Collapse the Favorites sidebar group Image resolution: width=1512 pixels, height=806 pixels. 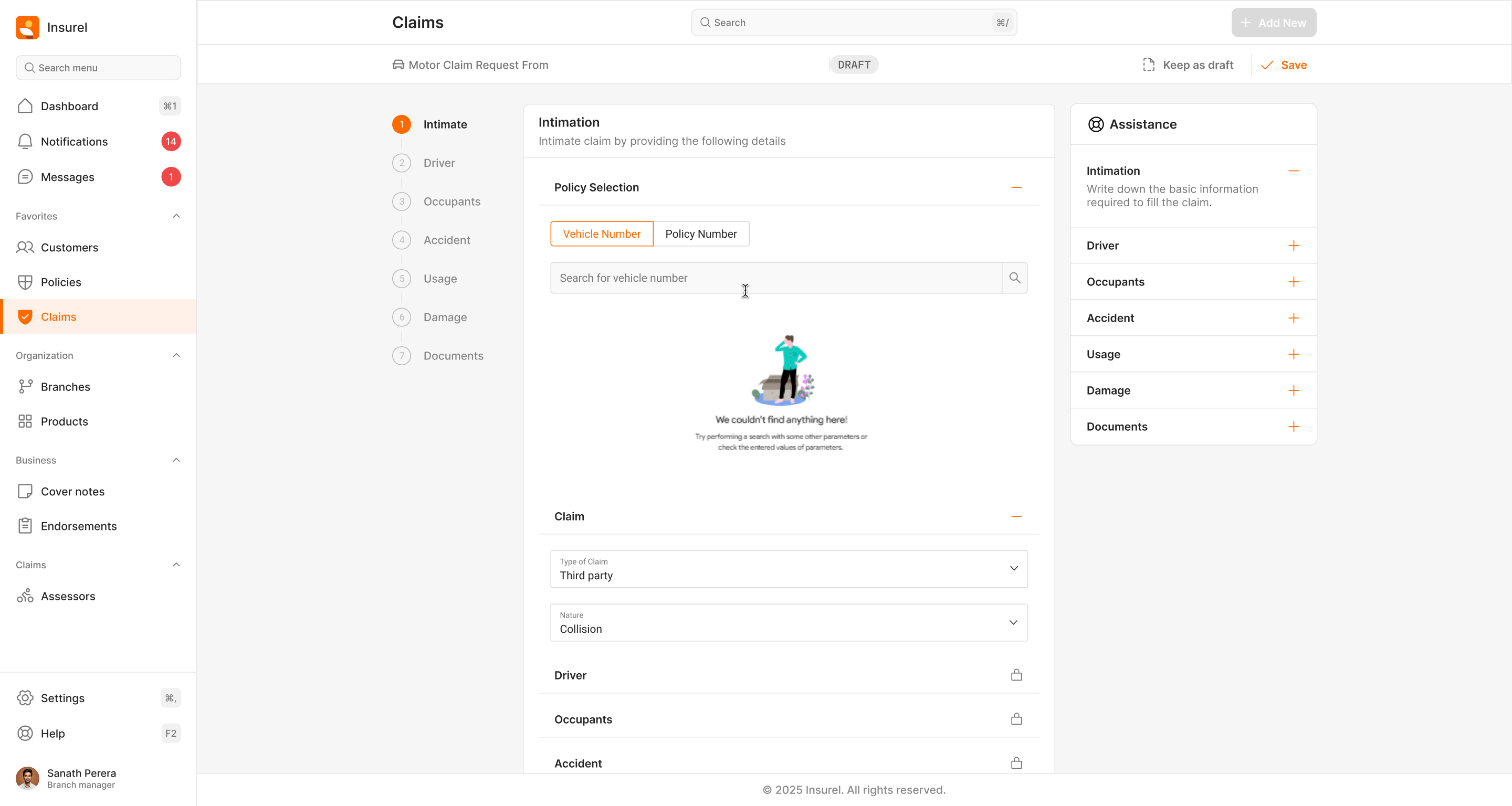(x=176, y=216)
